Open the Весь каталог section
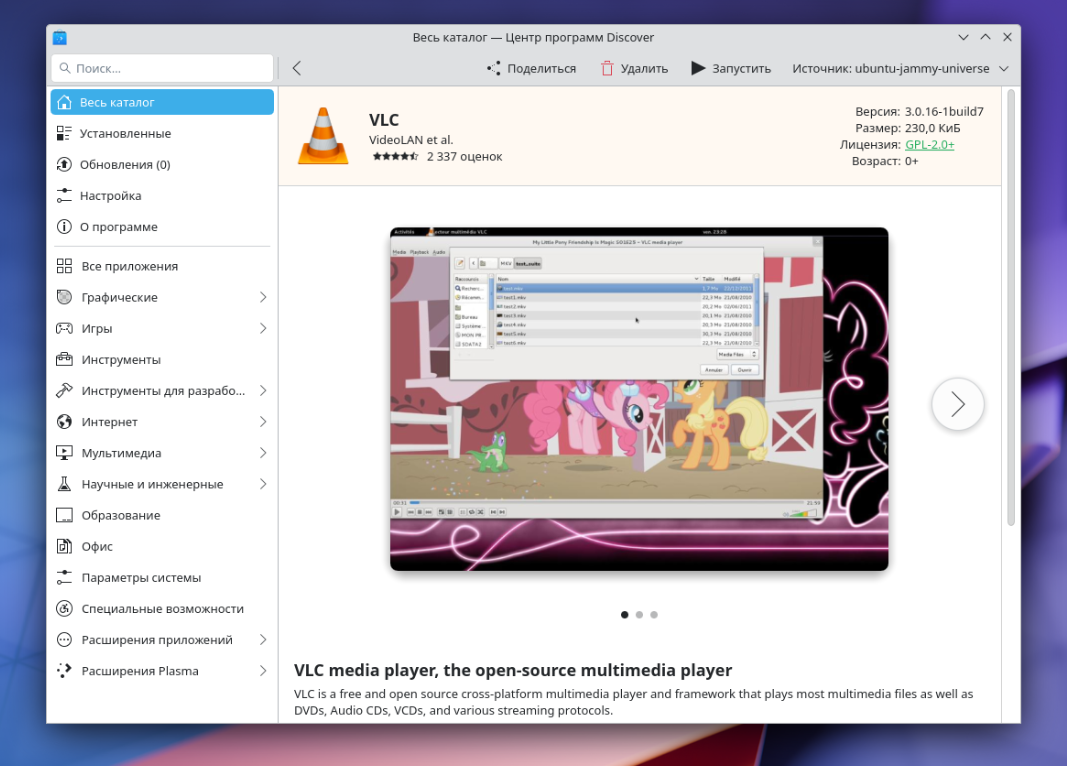 [x=162, y=102]
